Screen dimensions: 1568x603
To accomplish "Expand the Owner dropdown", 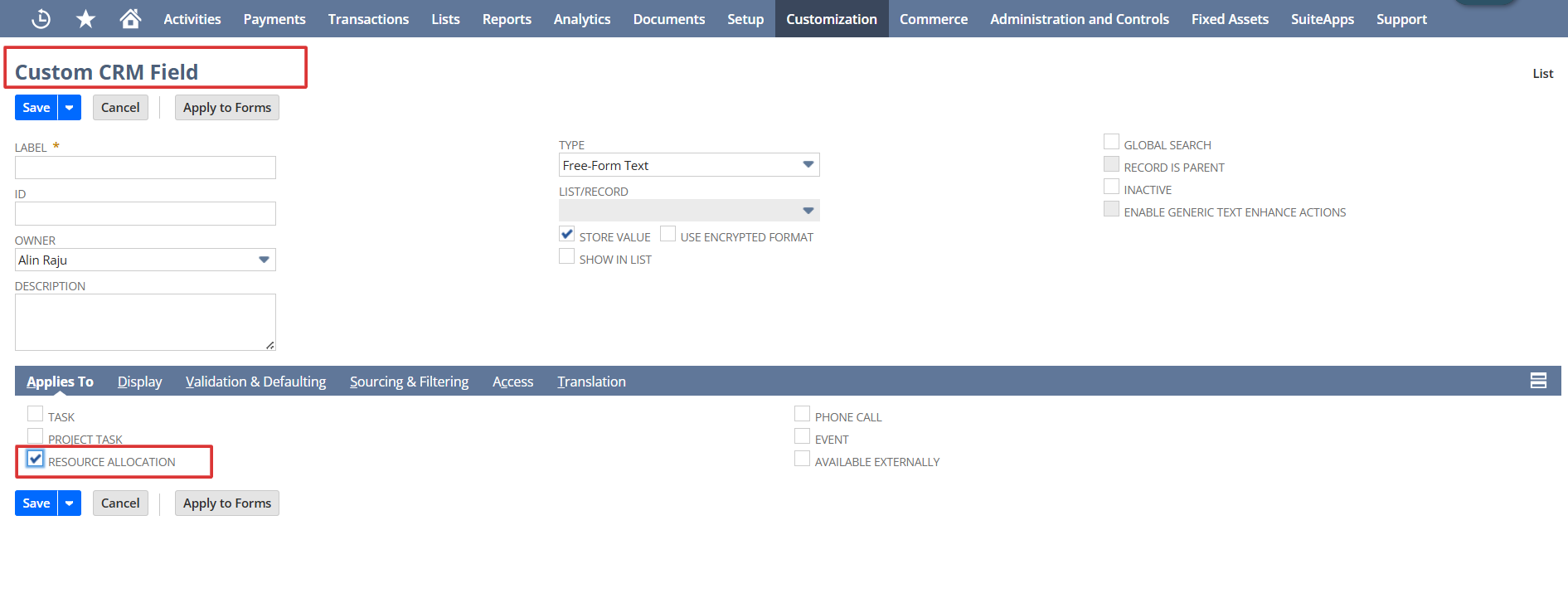I will pos(264,260).
